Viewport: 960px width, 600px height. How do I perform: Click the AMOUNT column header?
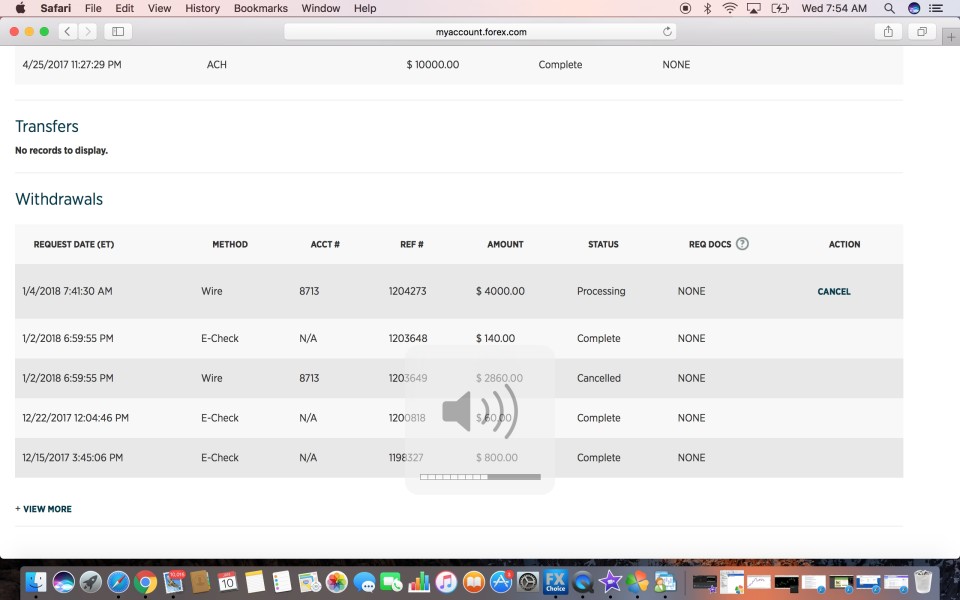[505, 244]
